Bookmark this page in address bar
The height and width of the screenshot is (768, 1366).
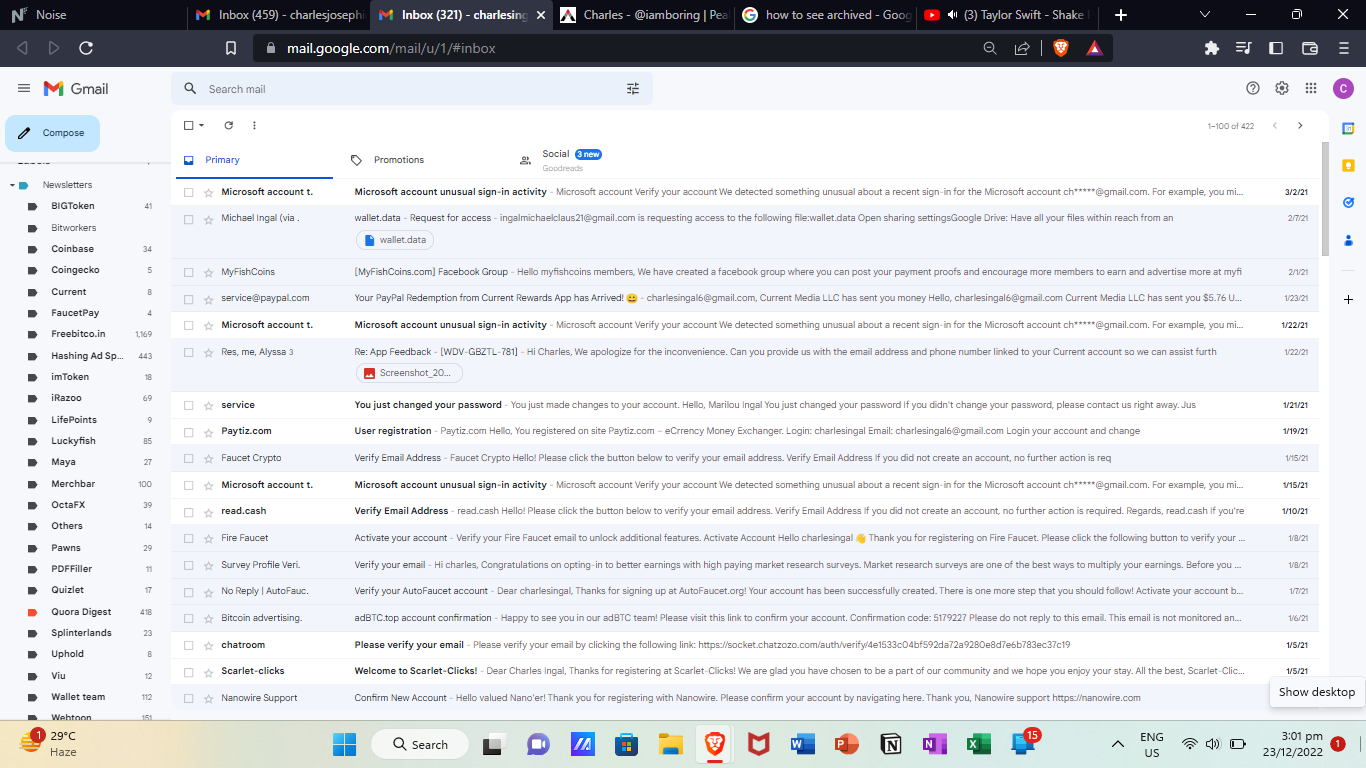231,48
